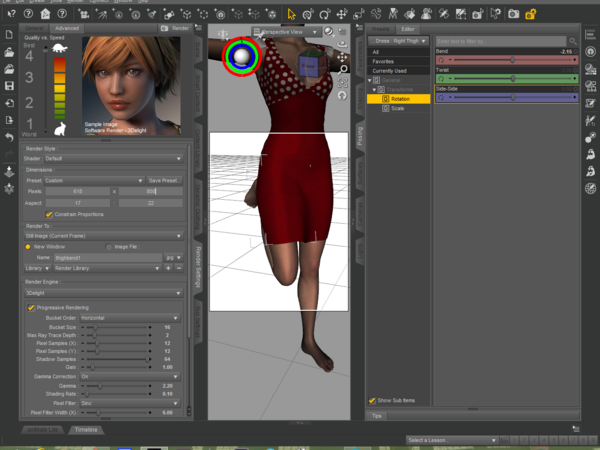Open the Shader Default dropdown
Screen dimensions: 600x450
coord(113,158)
